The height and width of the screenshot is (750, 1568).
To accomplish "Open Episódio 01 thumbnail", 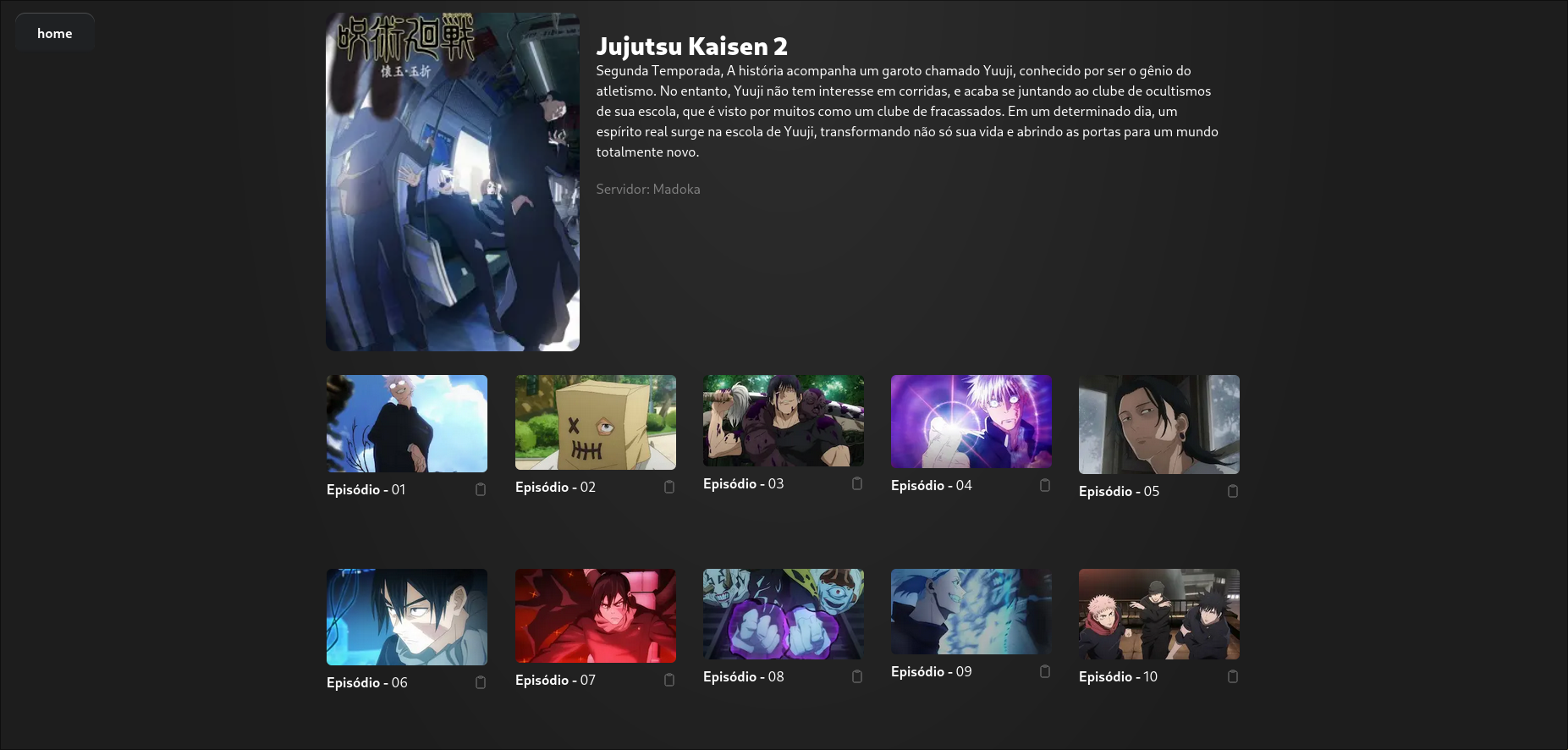I will [x=407, y=423].
